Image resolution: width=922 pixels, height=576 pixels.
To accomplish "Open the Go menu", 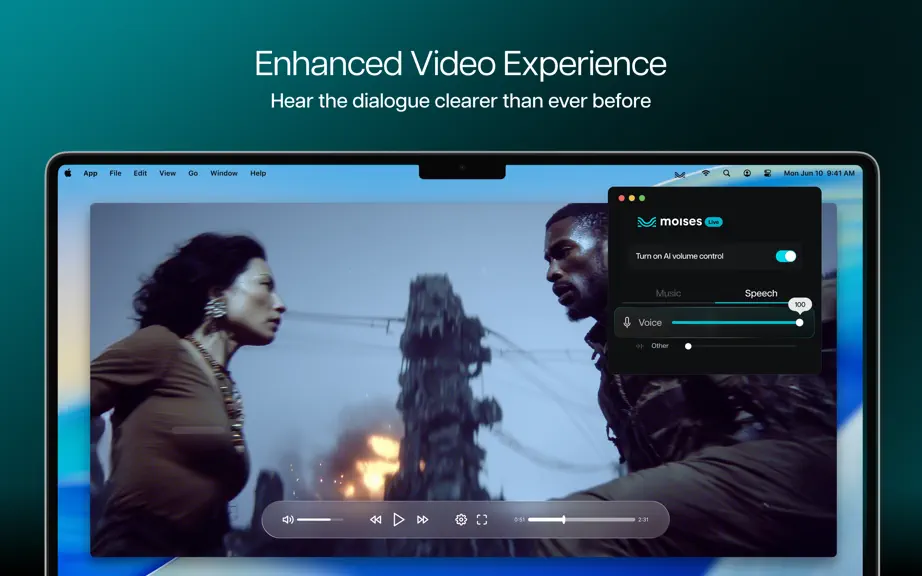I will point(193,173).
